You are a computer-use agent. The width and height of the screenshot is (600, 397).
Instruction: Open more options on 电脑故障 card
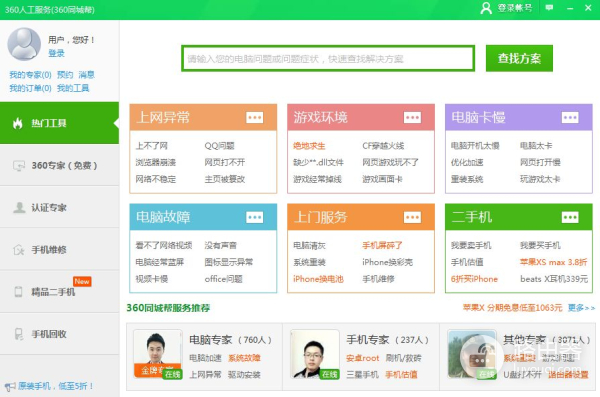point(254,217)
